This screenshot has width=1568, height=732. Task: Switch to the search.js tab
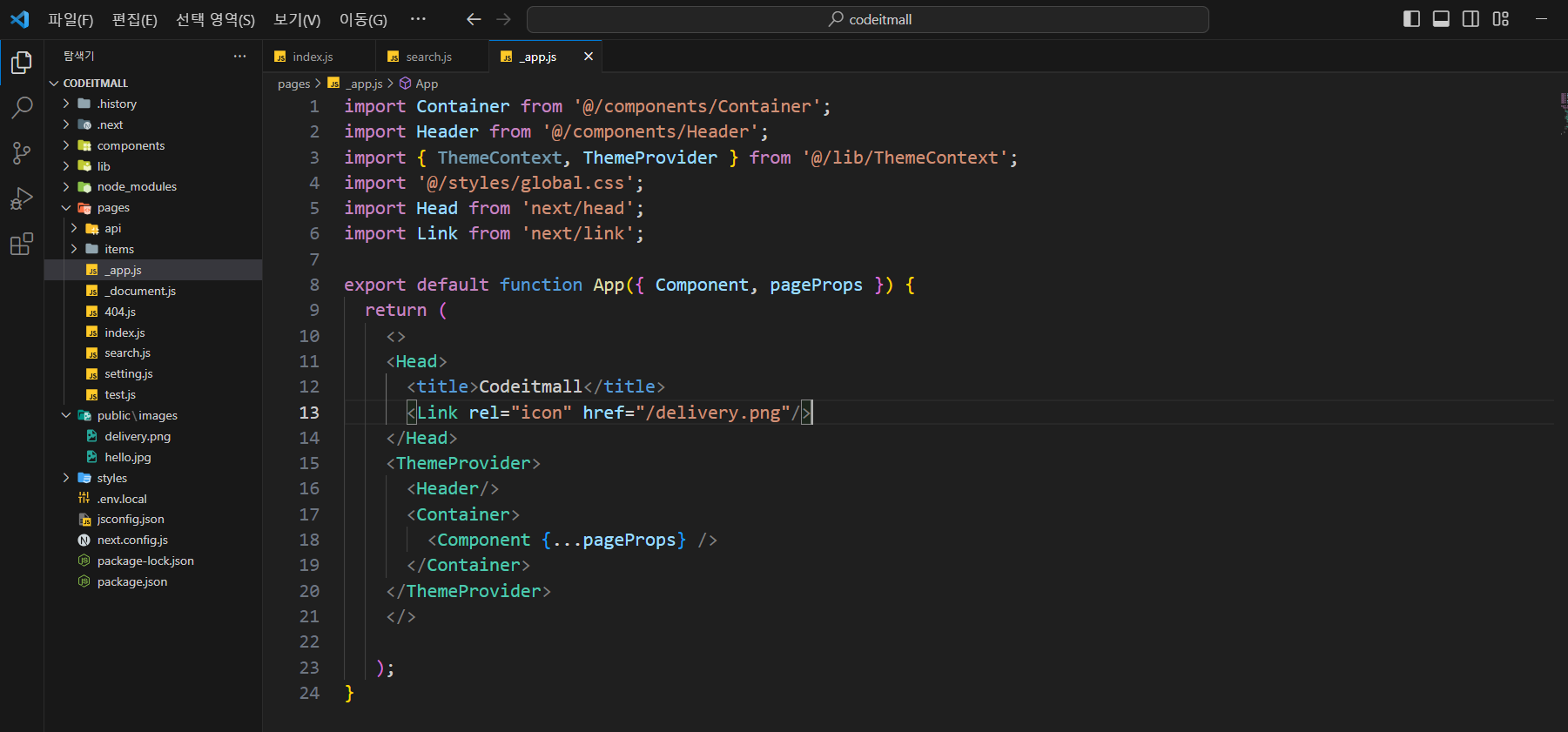tap(433, 57)
